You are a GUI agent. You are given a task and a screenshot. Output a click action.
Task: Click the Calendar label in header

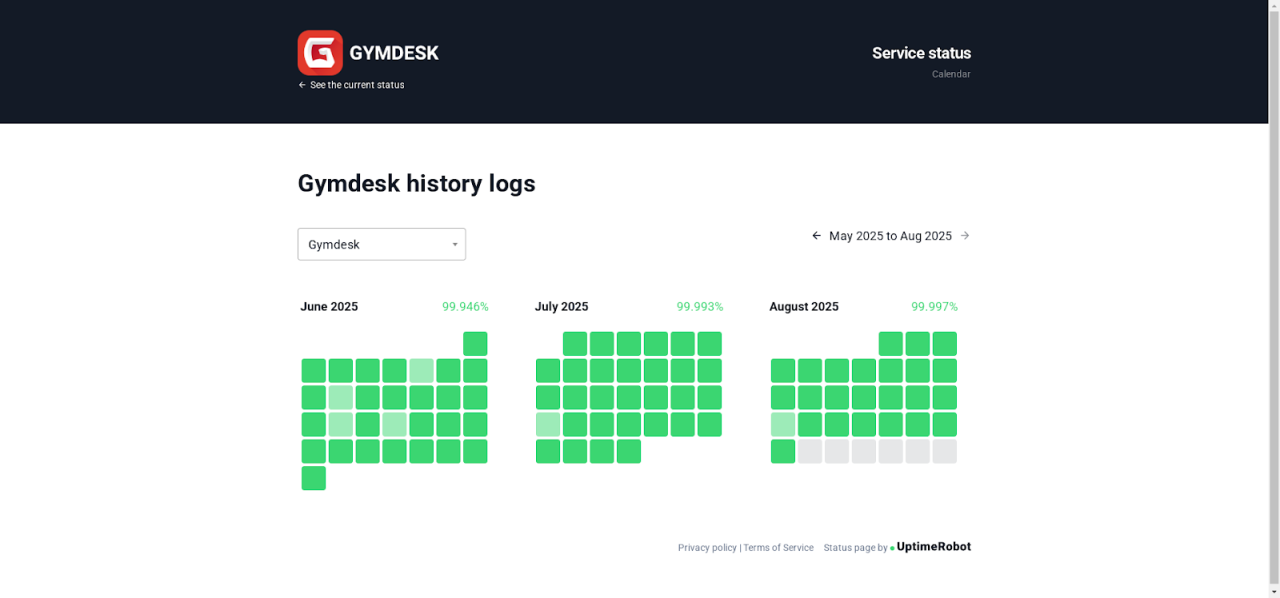pyautogui.click(x=951, y=74)
